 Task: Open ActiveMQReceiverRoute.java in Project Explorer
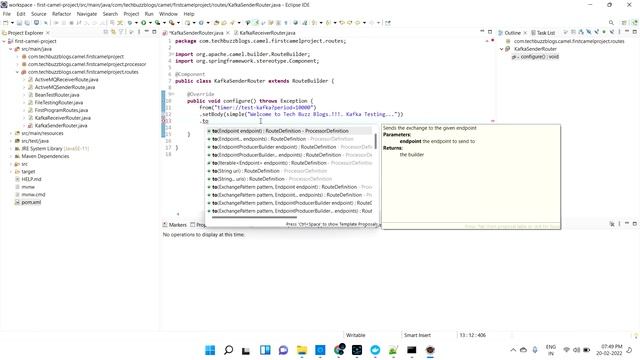click(x=66, y=80)
